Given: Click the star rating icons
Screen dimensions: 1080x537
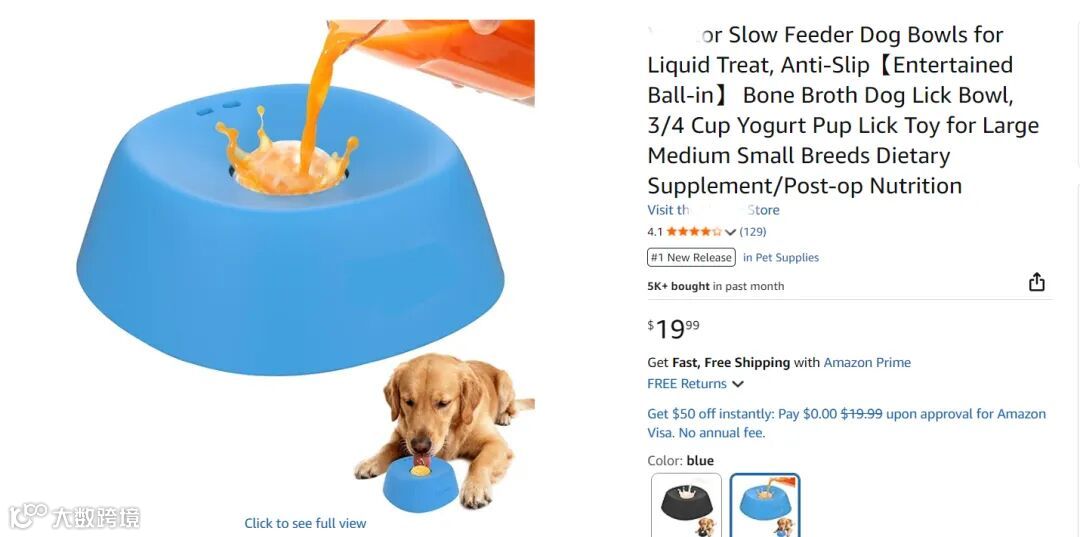Looking at the screenshot, I should click(x=694, y=232).
